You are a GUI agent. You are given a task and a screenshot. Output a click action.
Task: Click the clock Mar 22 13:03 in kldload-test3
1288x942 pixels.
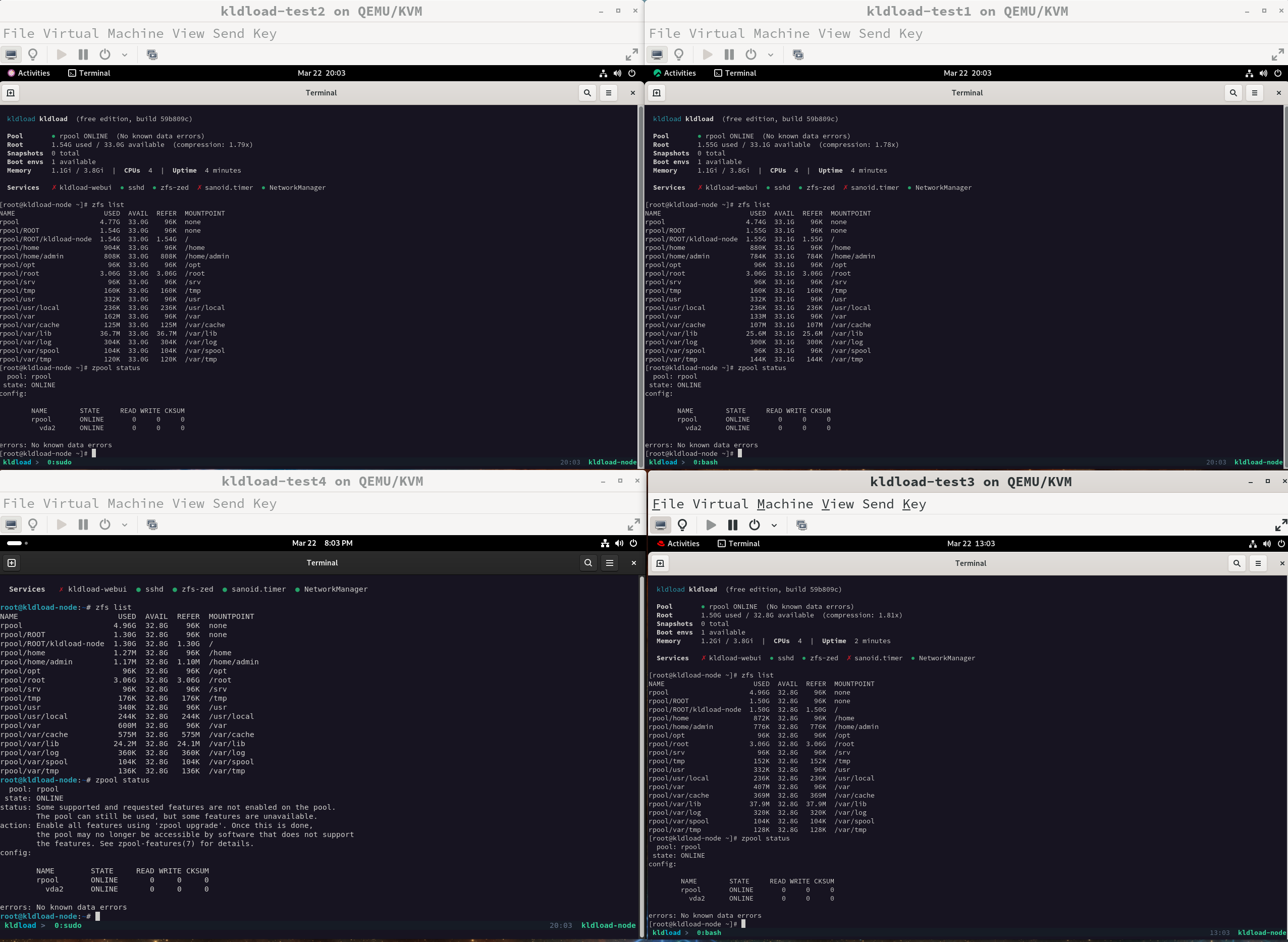971,543
